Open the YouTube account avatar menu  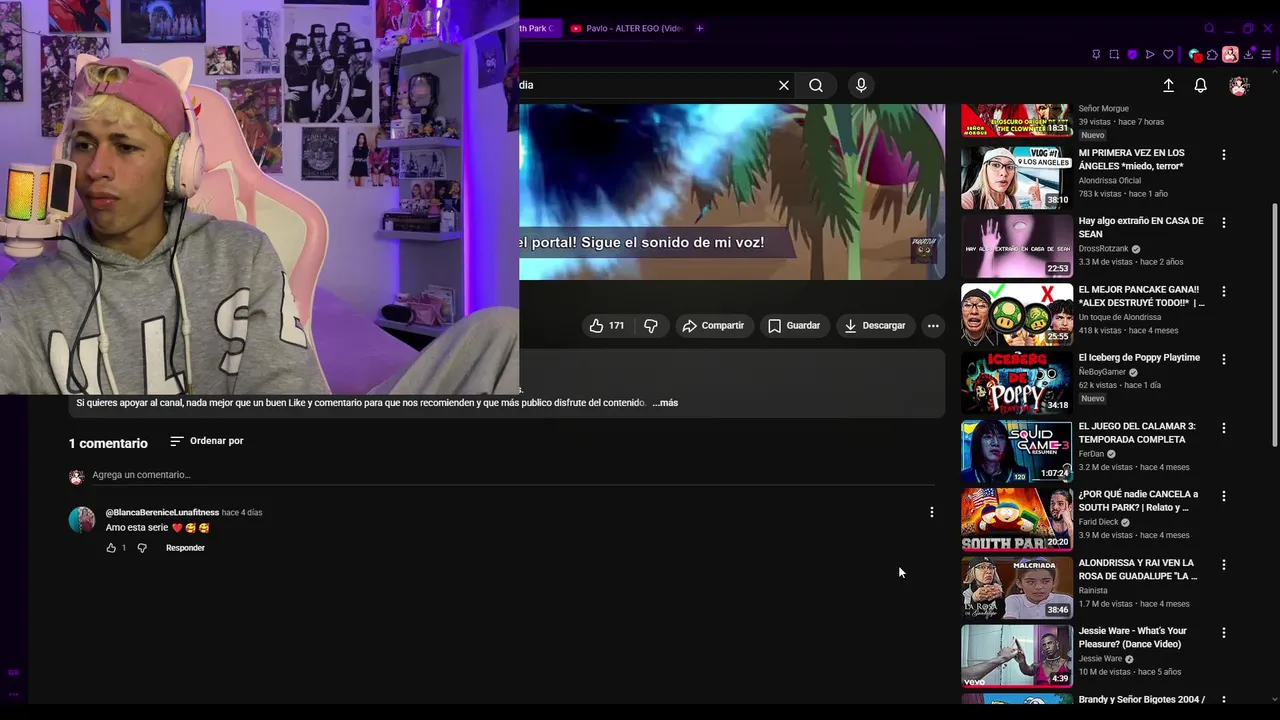tap(1239, 86)
